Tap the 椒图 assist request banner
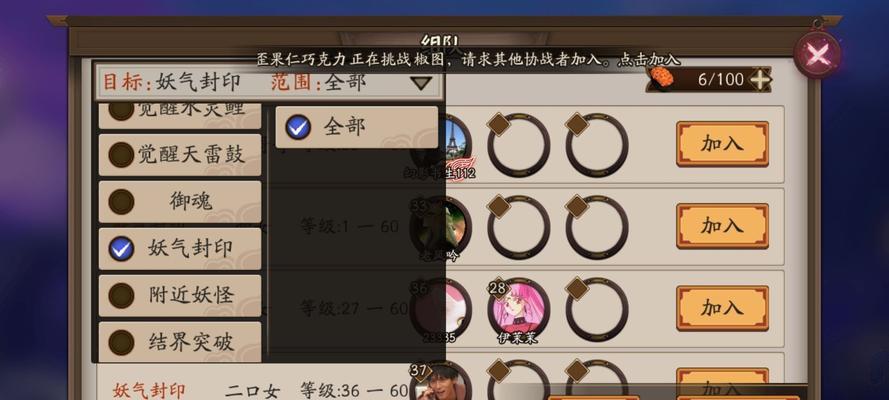Image resolution: width=889 pixels, height=400 pixels. [468, 59]
